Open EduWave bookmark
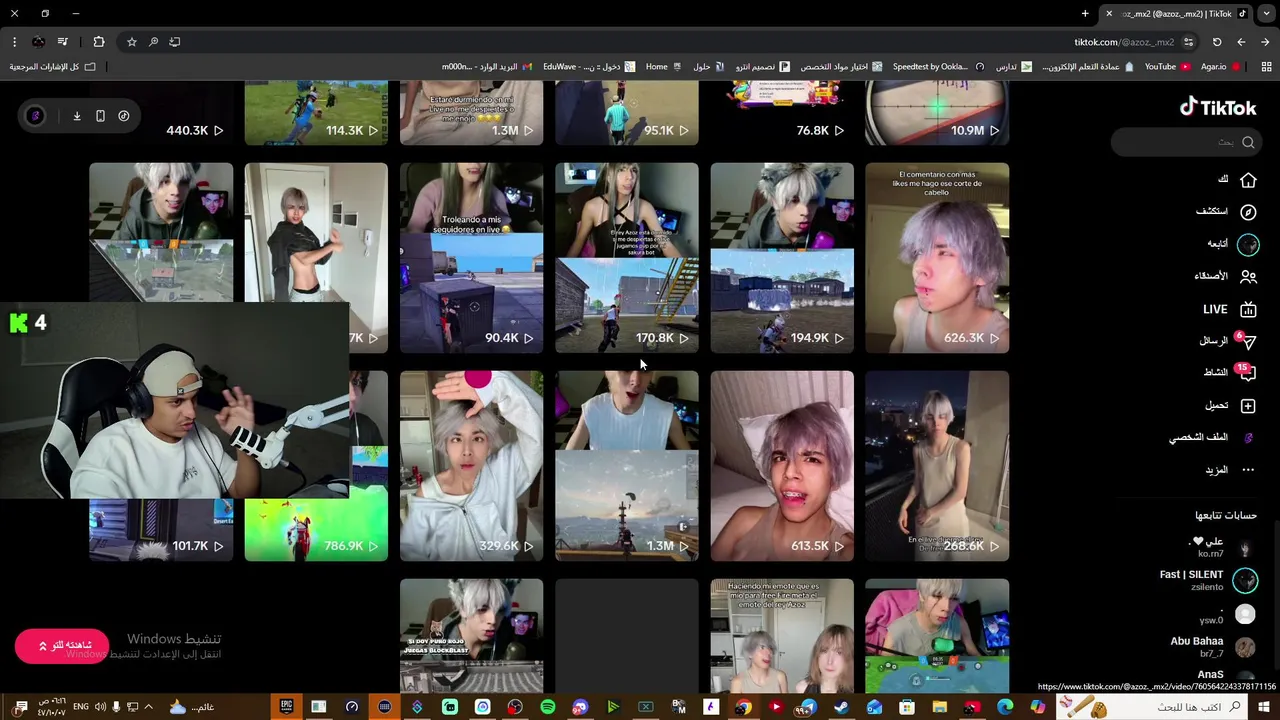Image resolution: width=1280 pixels, height=720 pixels. pos(589,67)
